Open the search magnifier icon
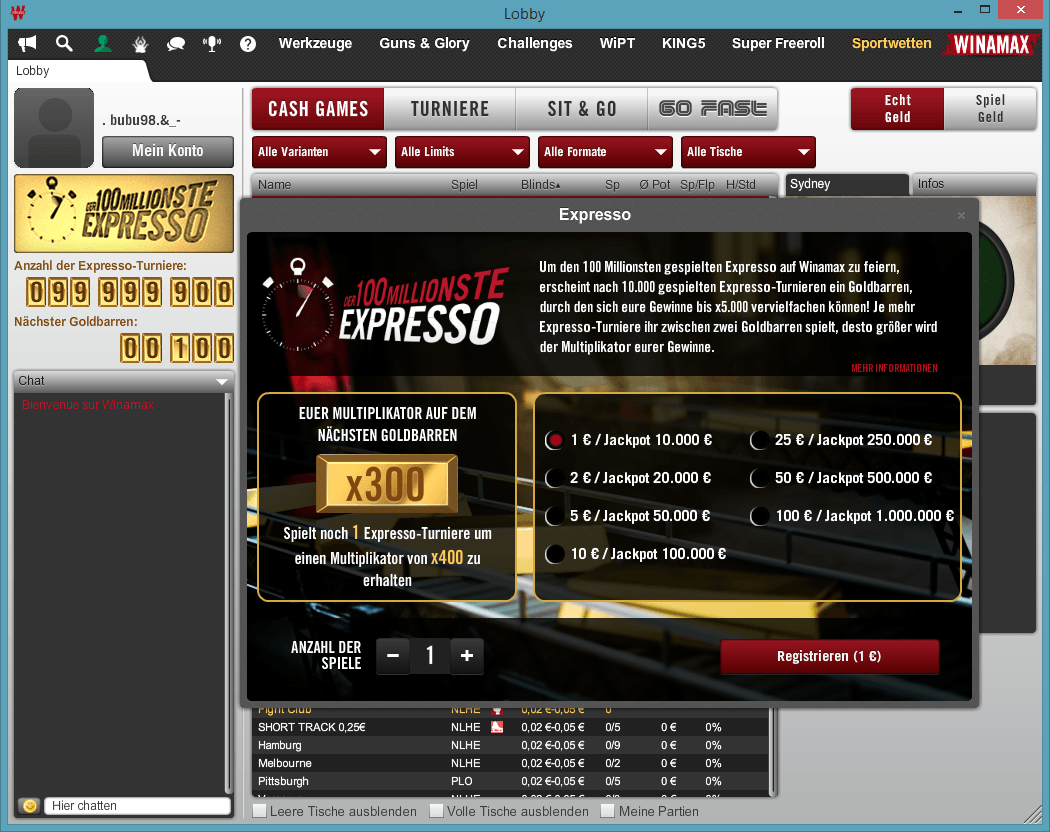 pyautogui.click(x=64, y=44)
